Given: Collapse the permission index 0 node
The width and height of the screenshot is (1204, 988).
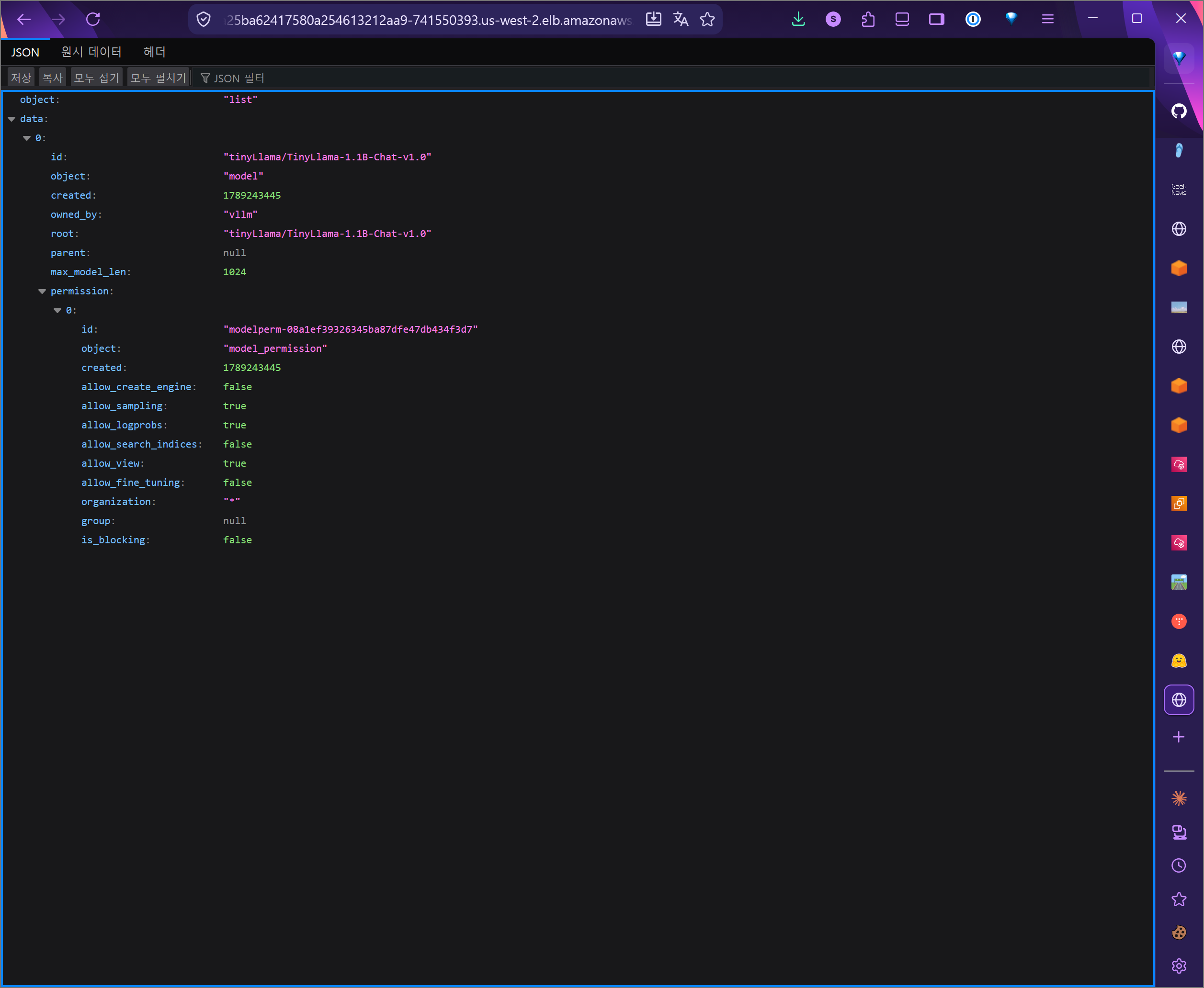Looking at the screenshot, I should tap(57, 311).
